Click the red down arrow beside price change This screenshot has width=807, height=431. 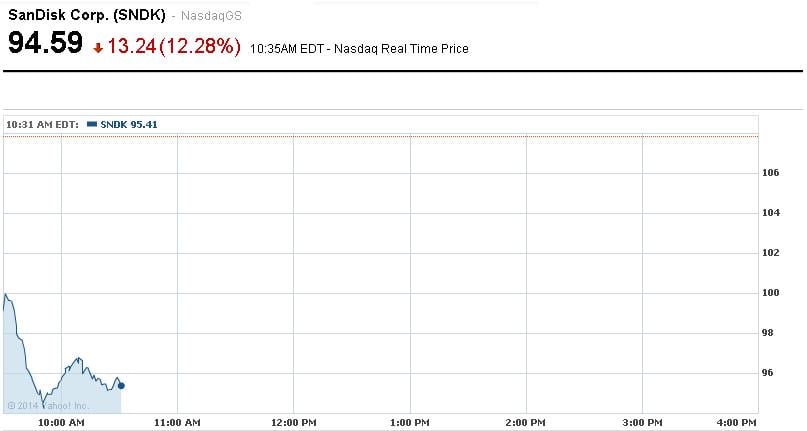tap(98, 47)
